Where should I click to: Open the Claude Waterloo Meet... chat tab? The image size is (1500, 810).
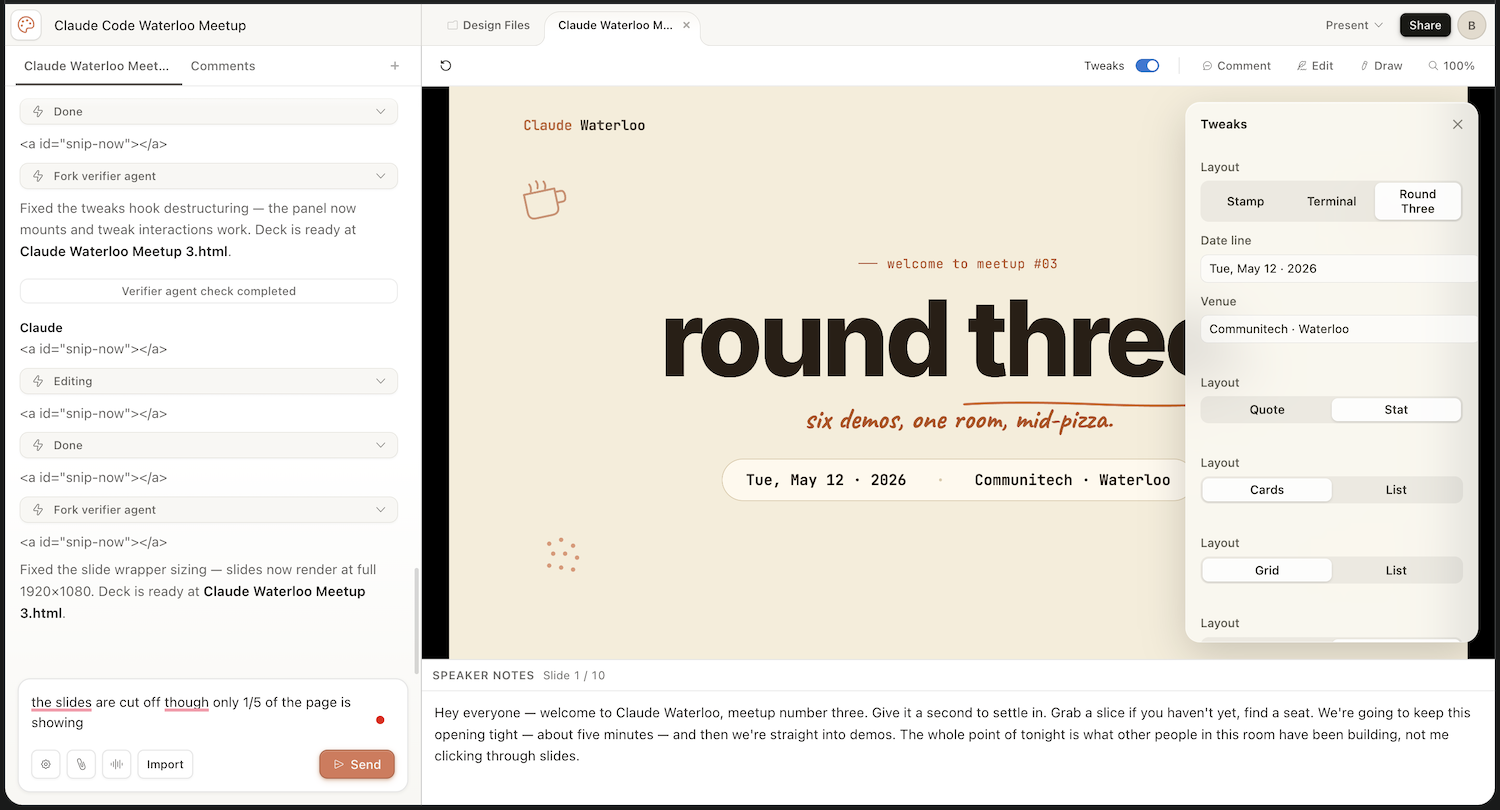click(97, 66)
